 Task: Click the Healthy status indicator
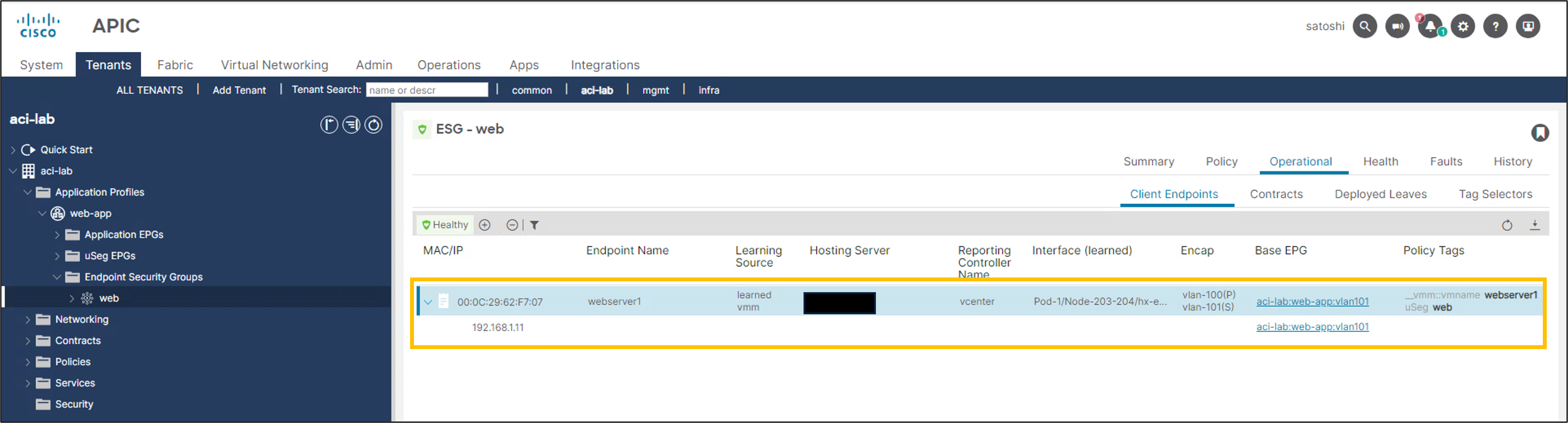(x=446, y=225)
